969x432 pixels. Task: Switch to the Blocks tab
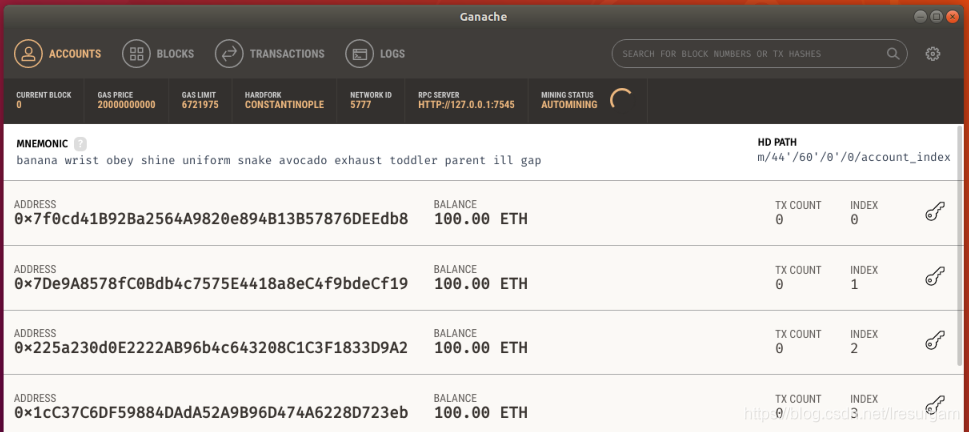158,54
